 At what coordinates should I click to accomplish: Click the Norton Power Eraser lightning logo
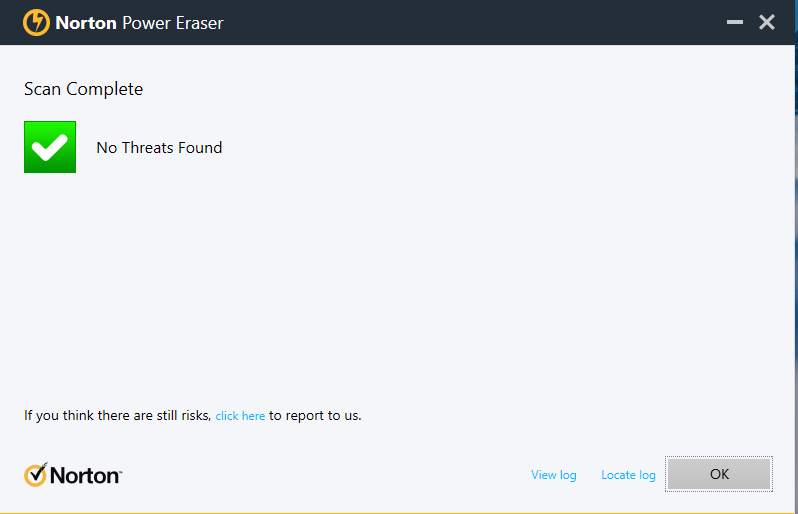pos(36,23)
